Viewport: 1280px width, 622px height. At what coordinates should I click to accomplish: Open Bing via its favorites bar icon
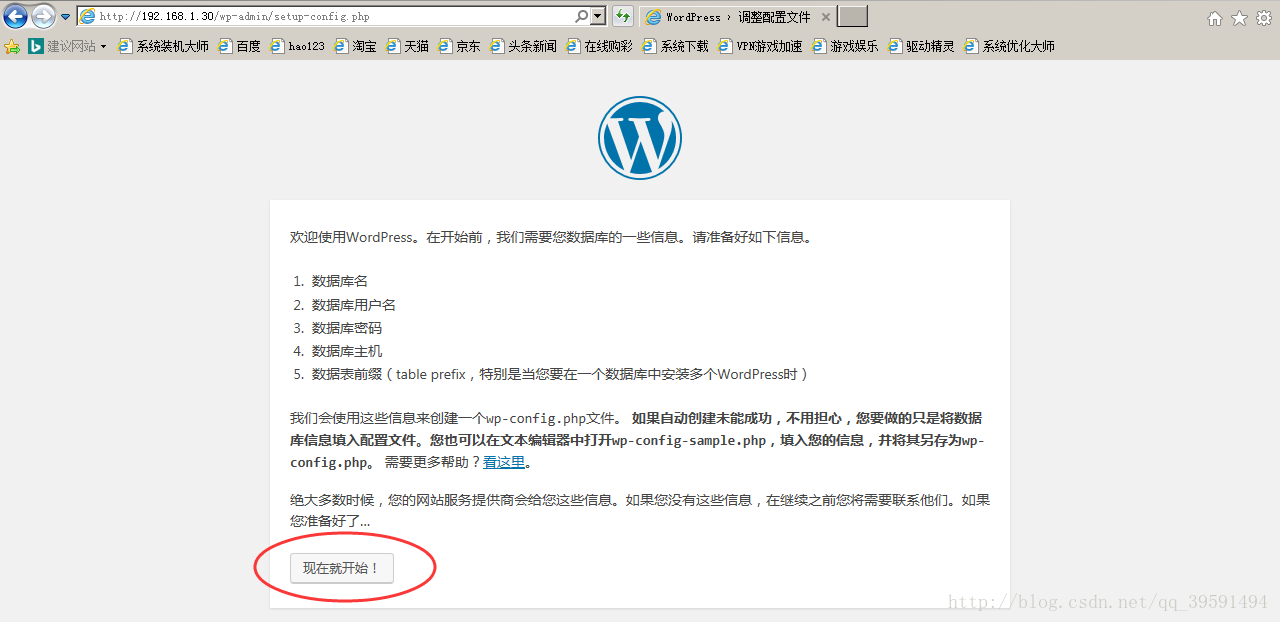[35, 45]
